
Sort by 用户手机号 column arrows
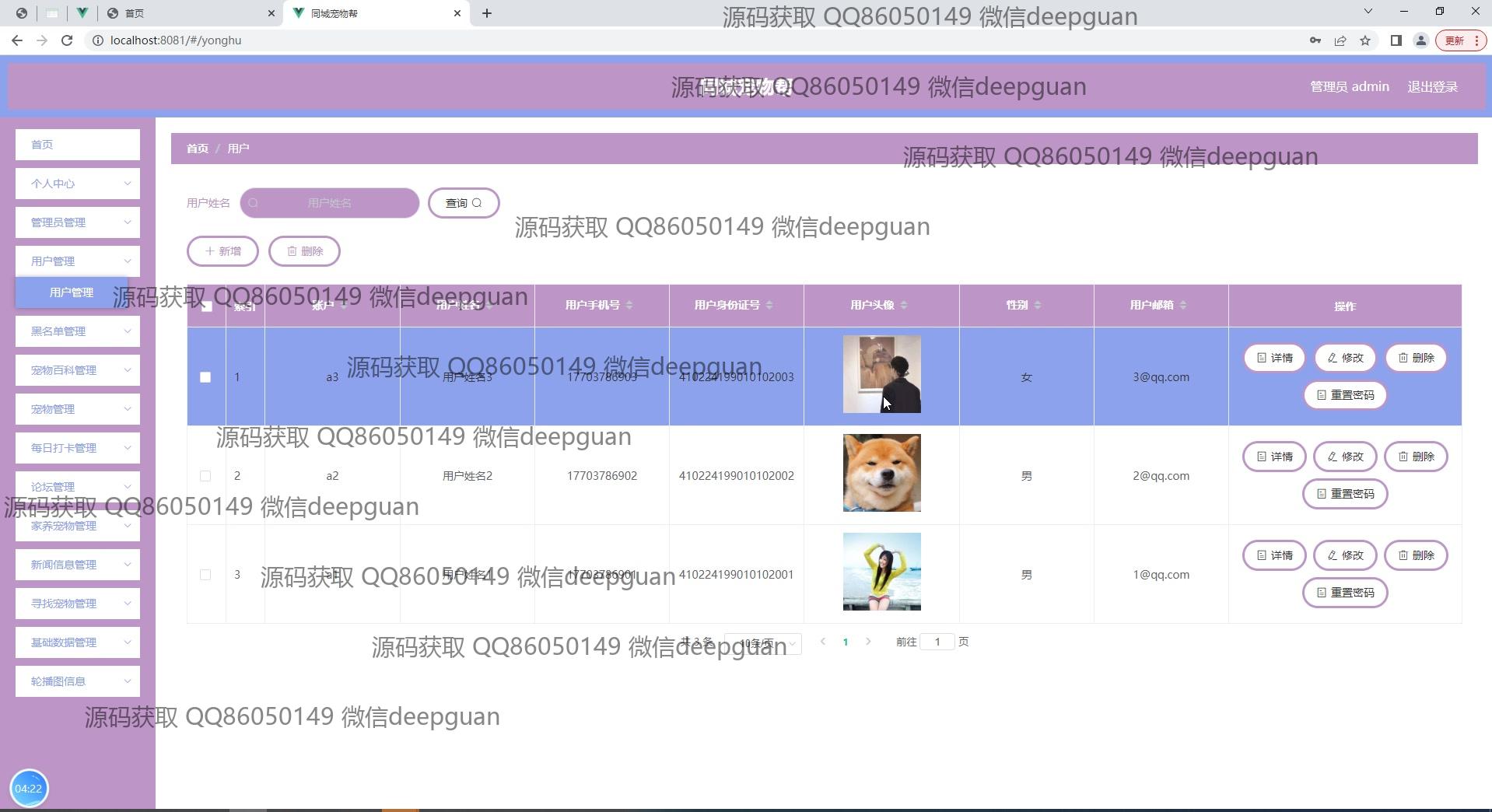point(629,305)
